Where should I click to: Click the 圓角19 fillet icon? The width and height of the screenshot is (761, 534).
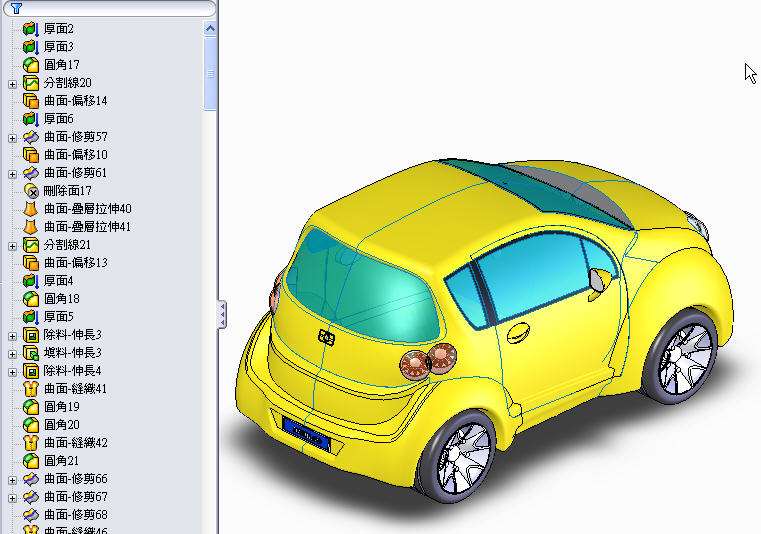tap(31, 407)
